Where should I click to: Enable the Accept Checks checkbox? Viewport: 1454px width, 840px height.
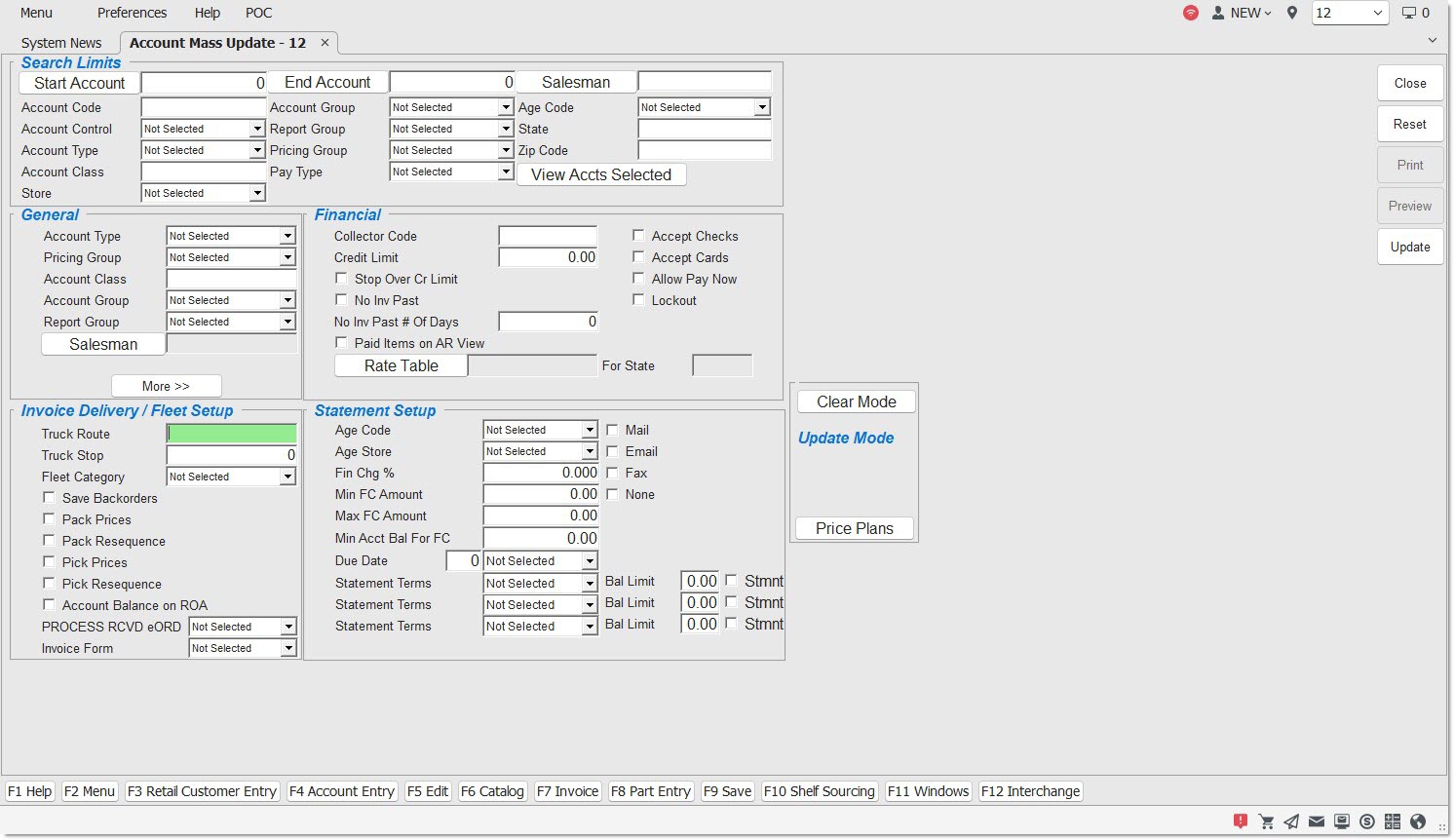638,235
